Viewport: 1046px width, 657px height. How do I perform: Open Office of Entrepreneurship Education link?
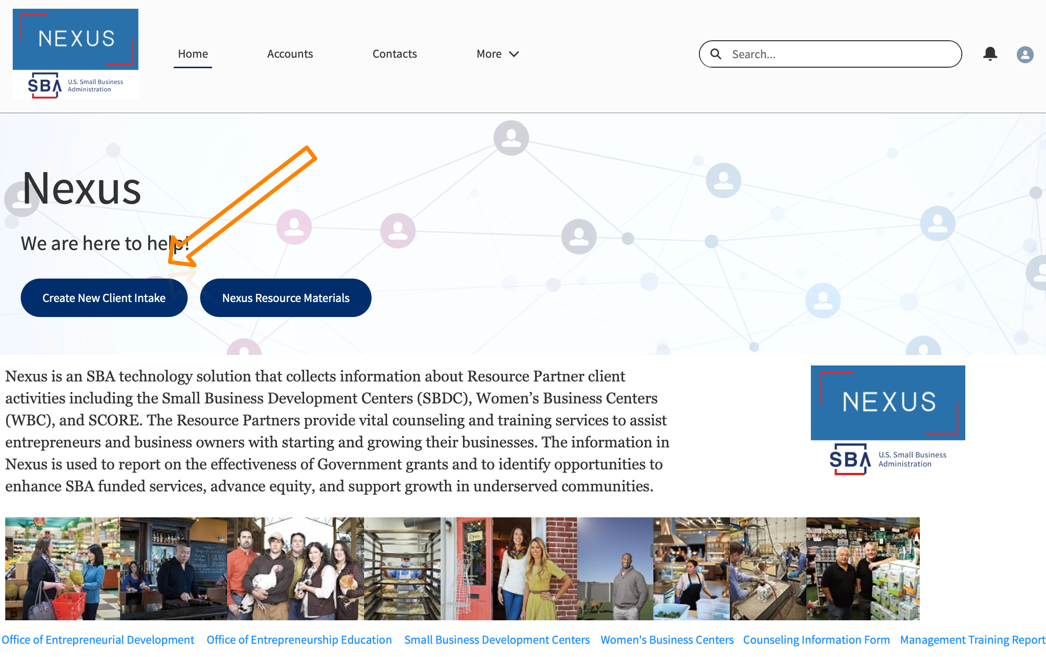tap(299, 640)
